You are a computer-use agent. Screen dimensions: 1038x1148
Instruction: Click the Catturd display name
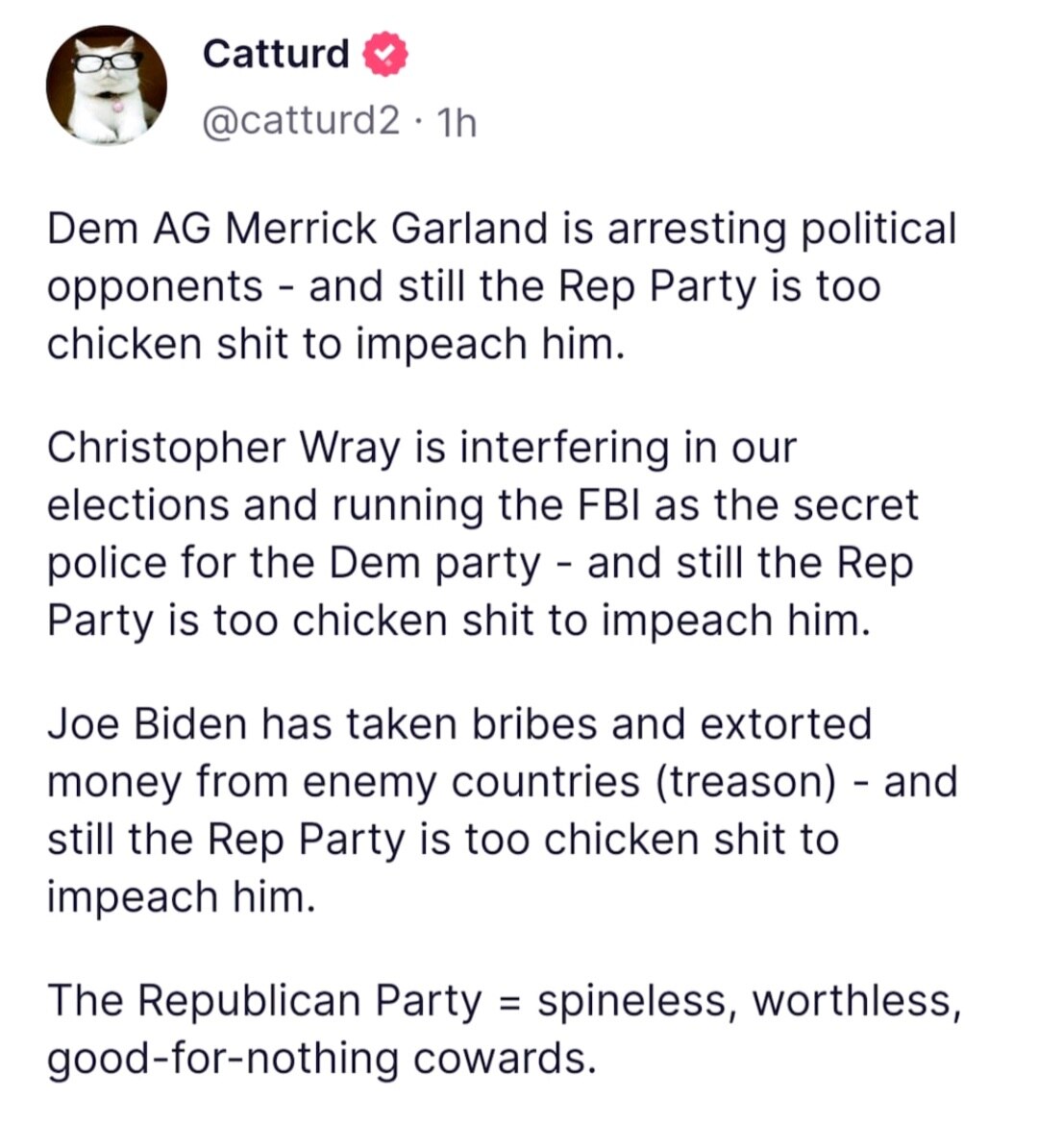coord(276,54)
